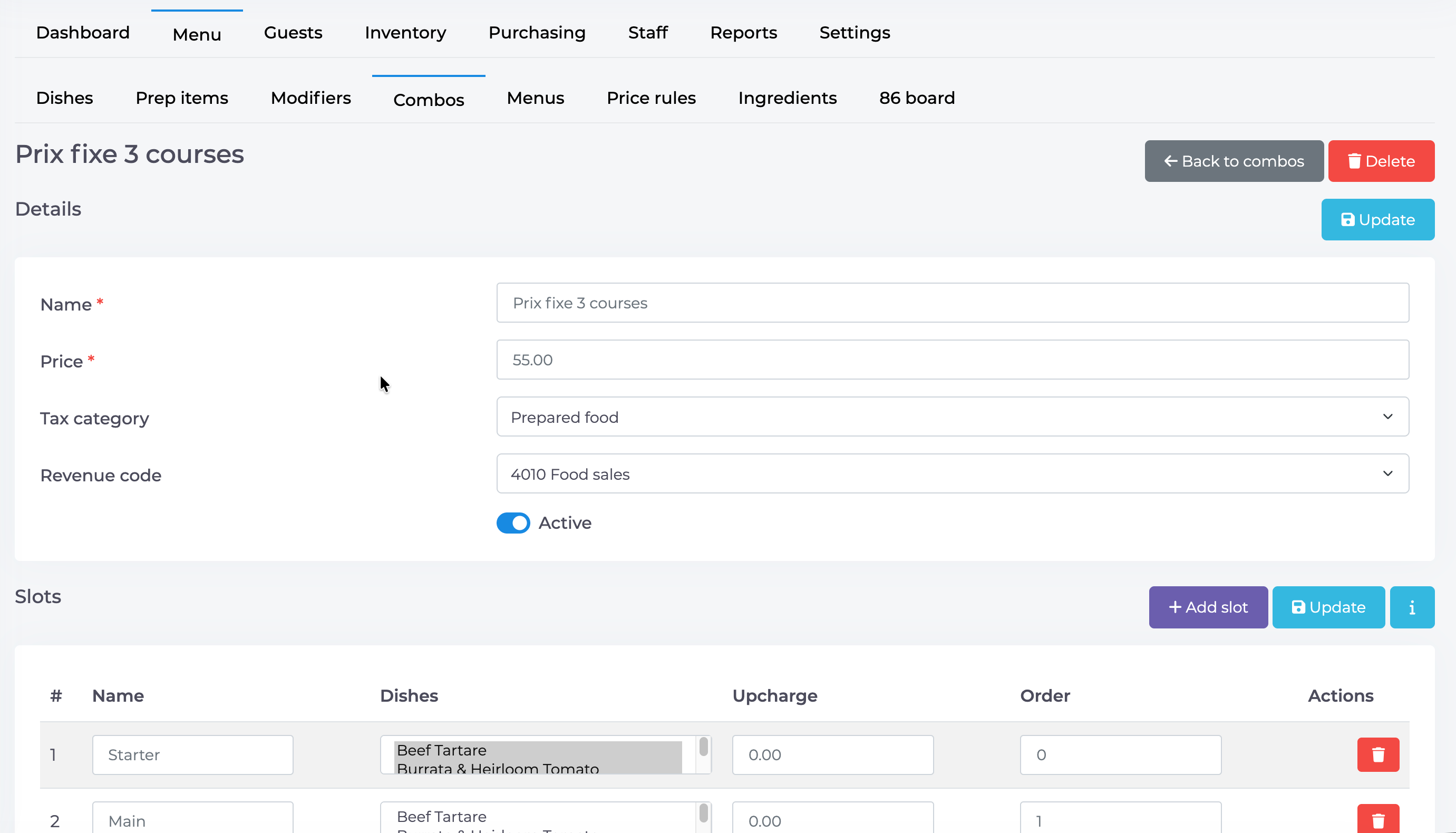Image resolution: width=1456 pixels, height=833 pixels.
Task: Click the Add slot button
Action: (x=1208, y=607)
